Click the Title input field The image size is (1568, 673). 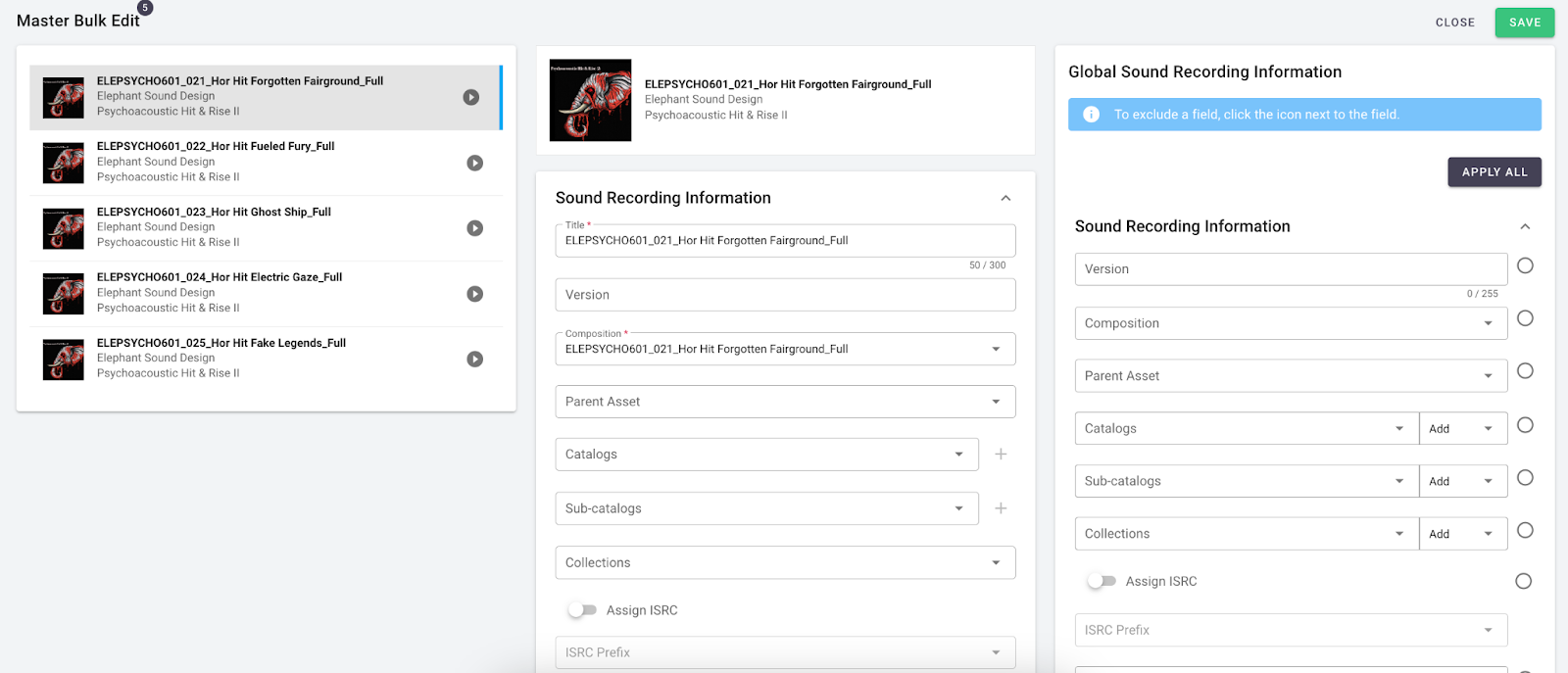pyautogui.click(x=785, y=241)
